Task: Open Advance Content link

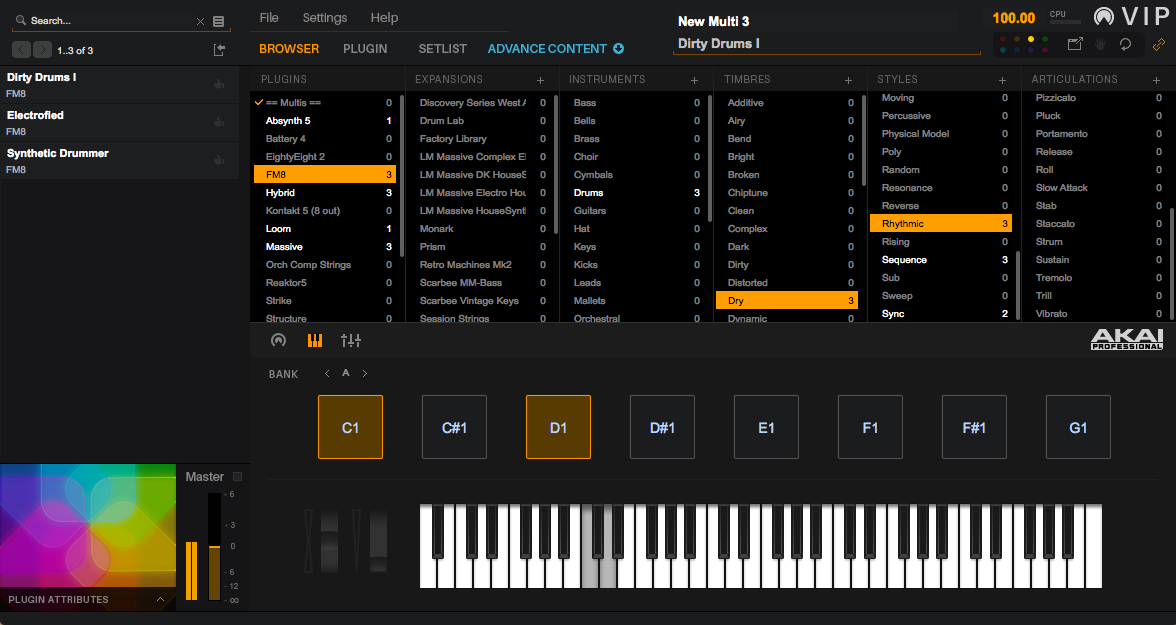Action: click(547, 49)
